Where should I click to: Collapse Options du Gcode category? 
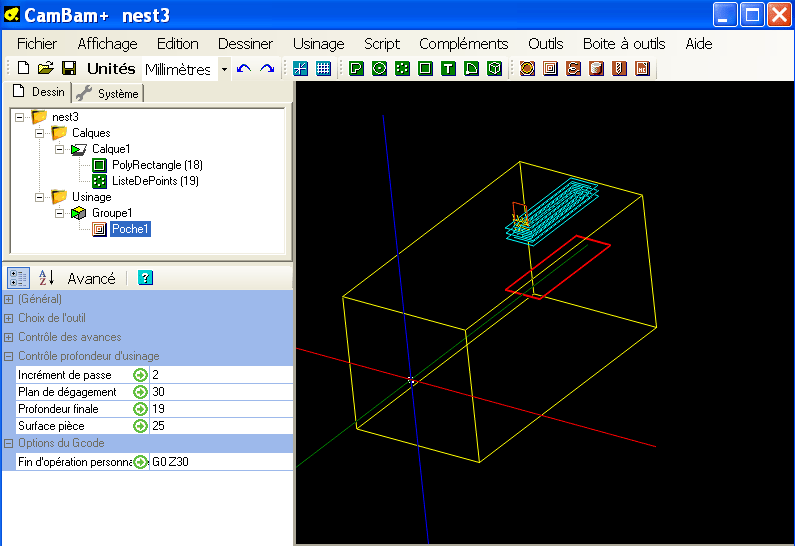click(9, 444)
